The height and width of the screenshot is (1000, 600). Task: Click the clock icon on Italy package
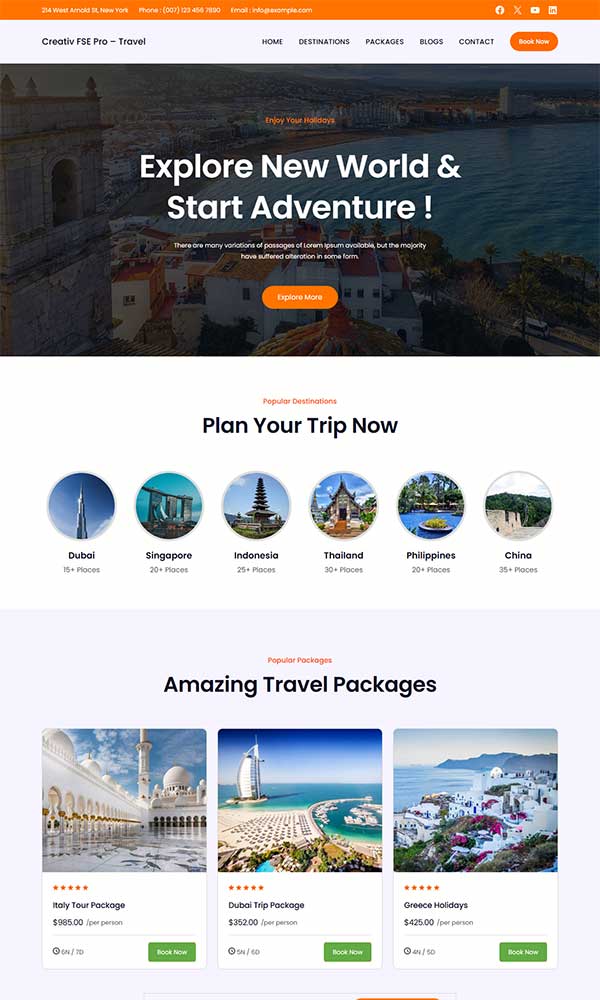56,951
